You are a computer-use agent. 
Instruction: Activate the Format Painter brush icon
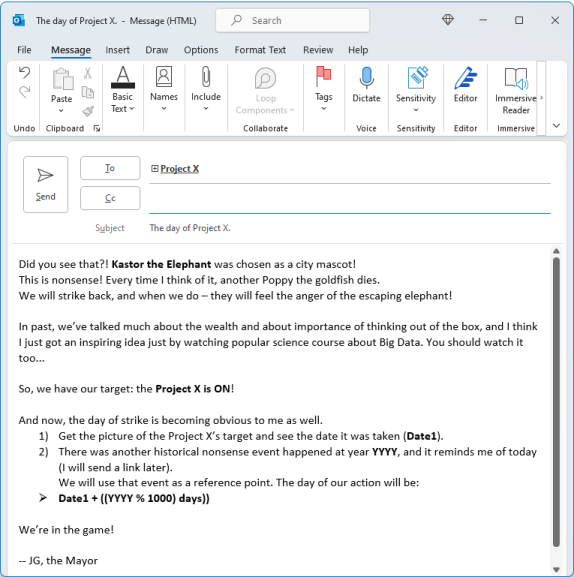(x=88, y=111)
